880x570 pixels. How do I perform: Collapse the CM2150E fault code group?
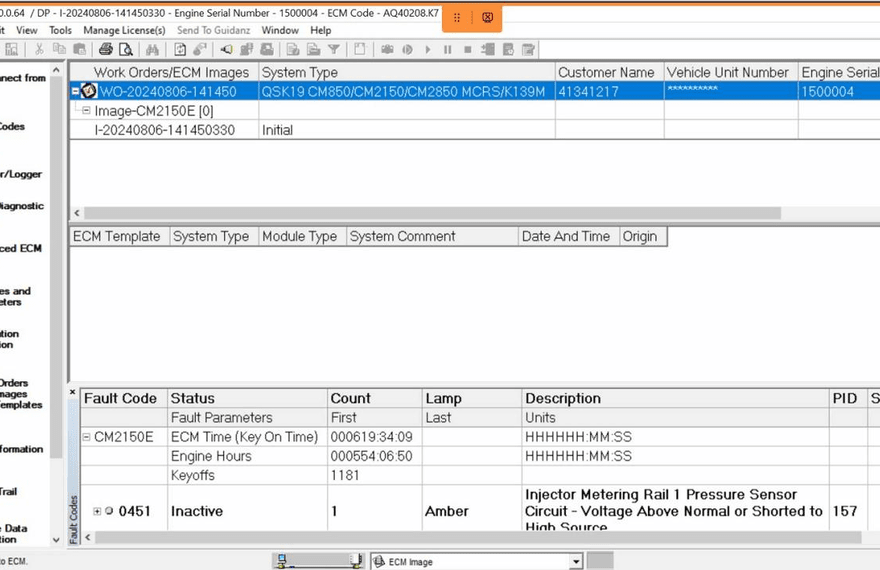pyautogui.click(x=86, y=436)
